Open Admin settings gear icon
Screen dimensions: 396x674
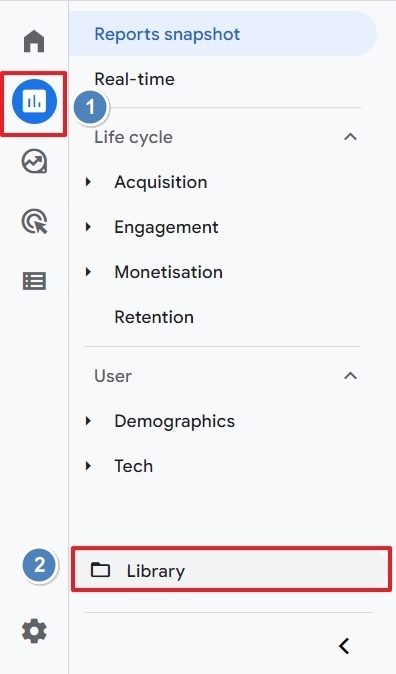click(x=34, y=631)
